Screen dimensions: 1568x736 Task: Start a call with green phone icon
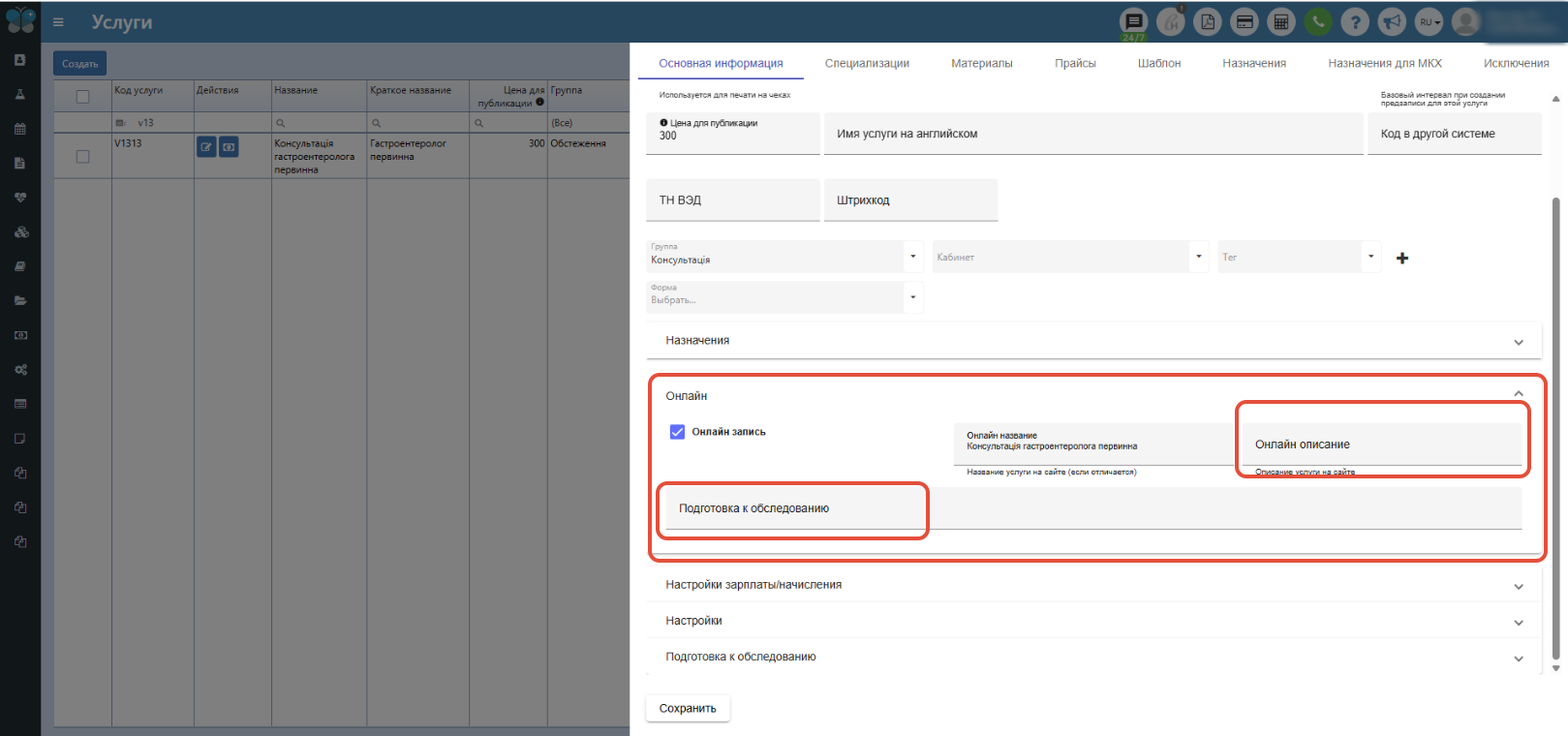click(1318, 21)
